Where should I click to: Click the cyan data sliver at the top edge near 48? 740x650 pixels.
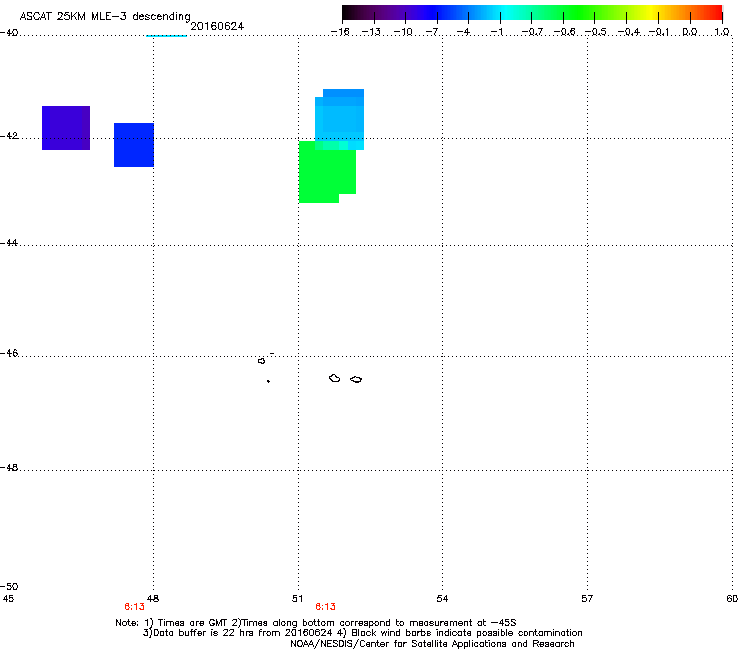point(166,35)
